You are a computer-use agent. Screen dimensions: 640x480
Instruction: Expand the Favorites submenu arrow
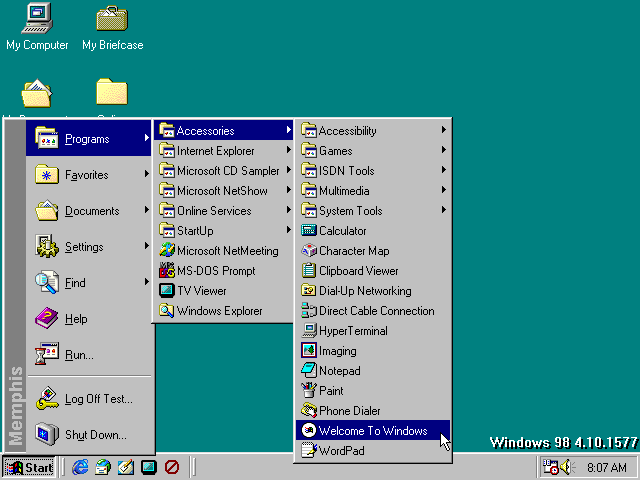click(147, 174)
